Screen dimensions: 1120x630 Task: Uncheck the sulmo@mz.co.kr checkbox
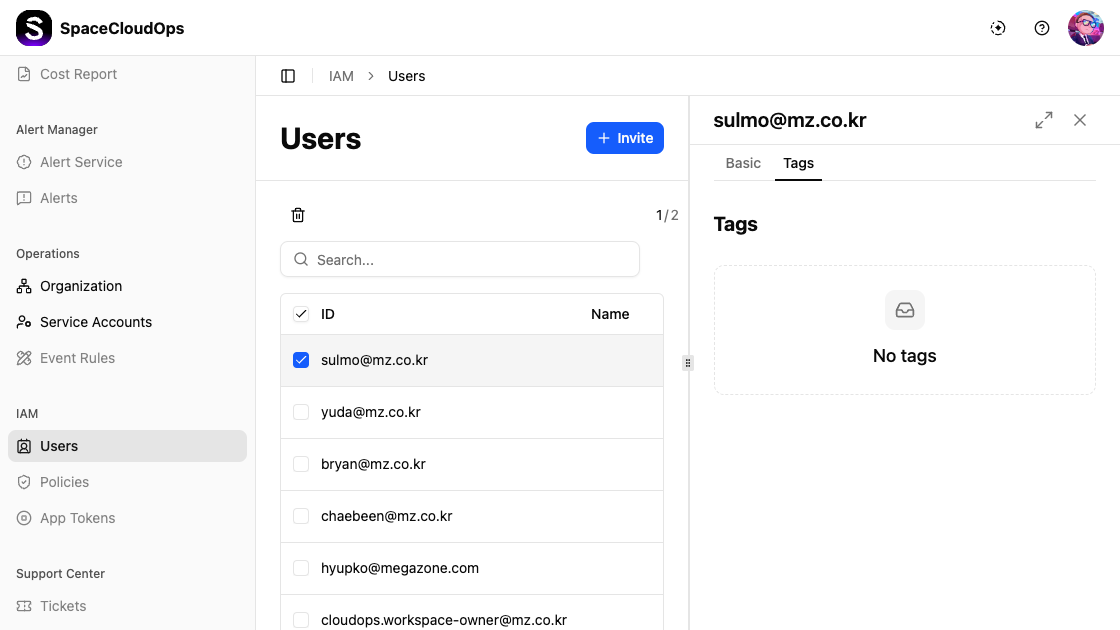point(301,360)
